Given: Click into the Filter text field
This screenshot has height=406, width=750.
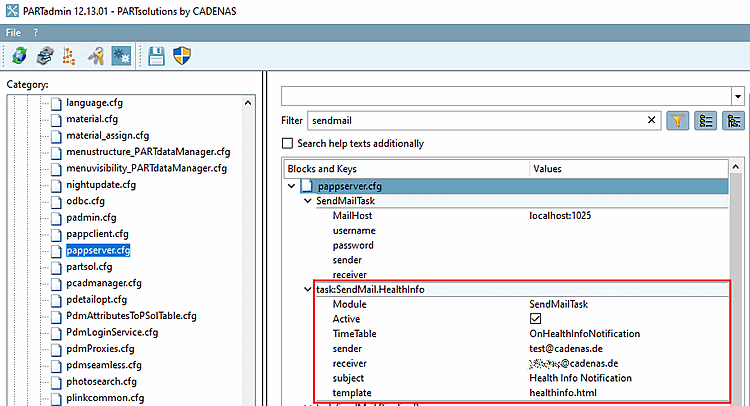Looking at the screenshot, I should 484,121.
